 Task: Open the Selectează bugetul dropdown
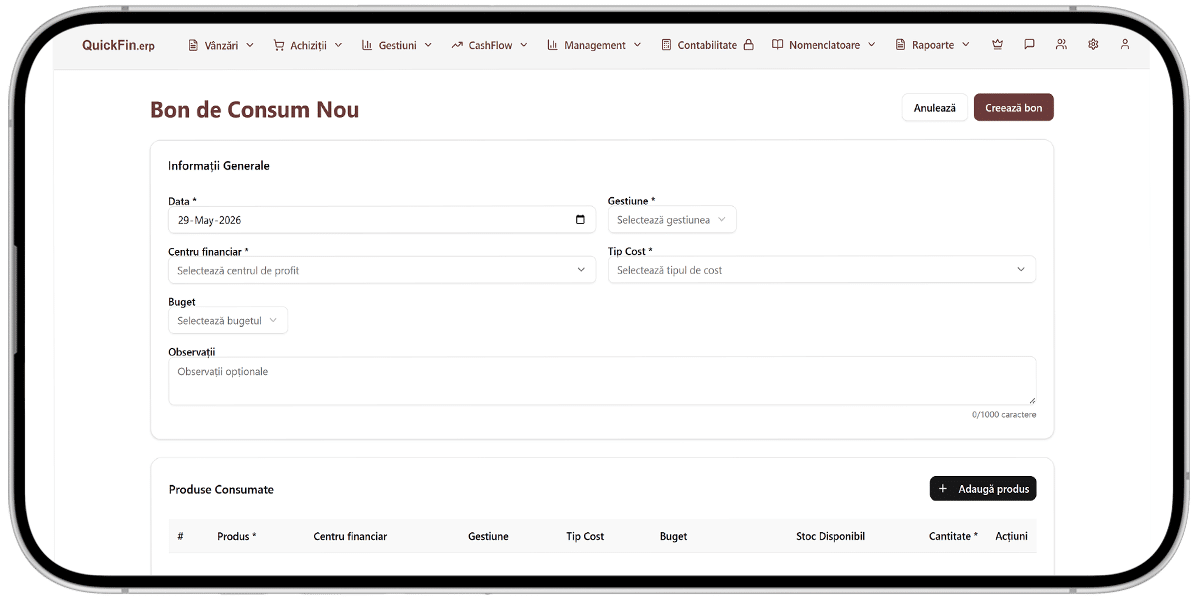point(228,320)
